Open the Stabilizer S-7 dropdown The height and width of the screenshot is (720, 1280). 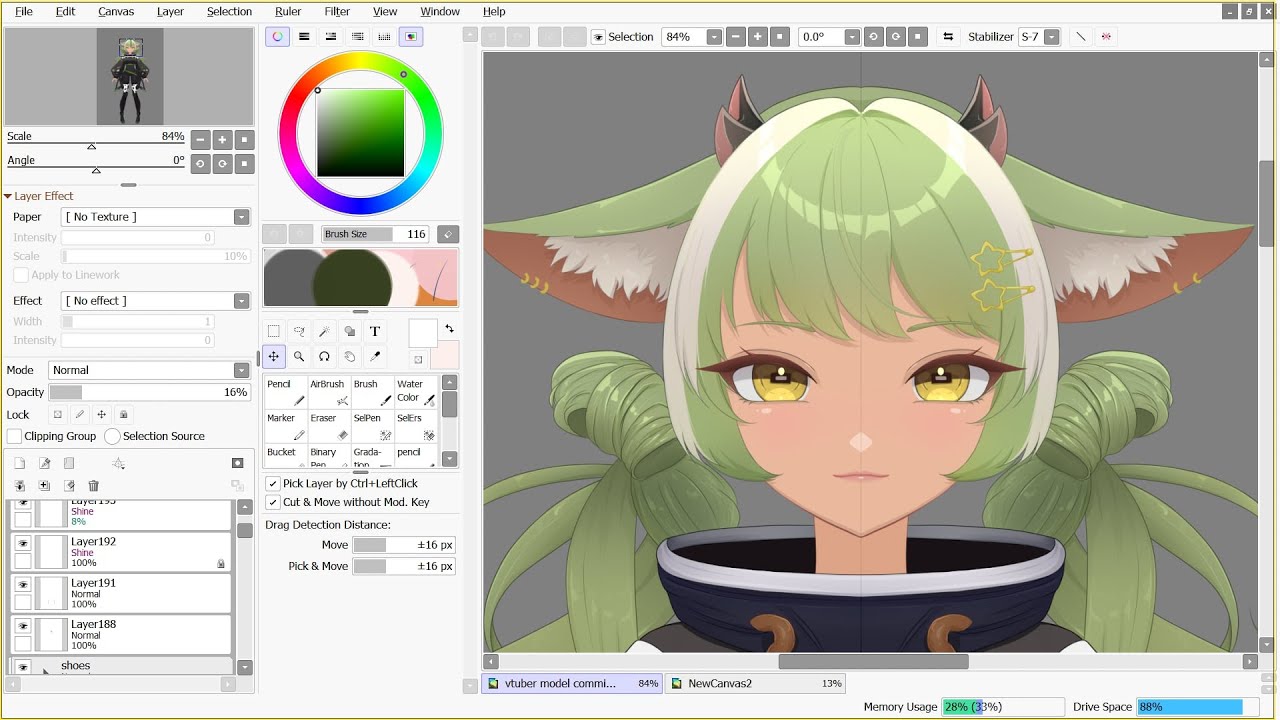coord(1039,37)
